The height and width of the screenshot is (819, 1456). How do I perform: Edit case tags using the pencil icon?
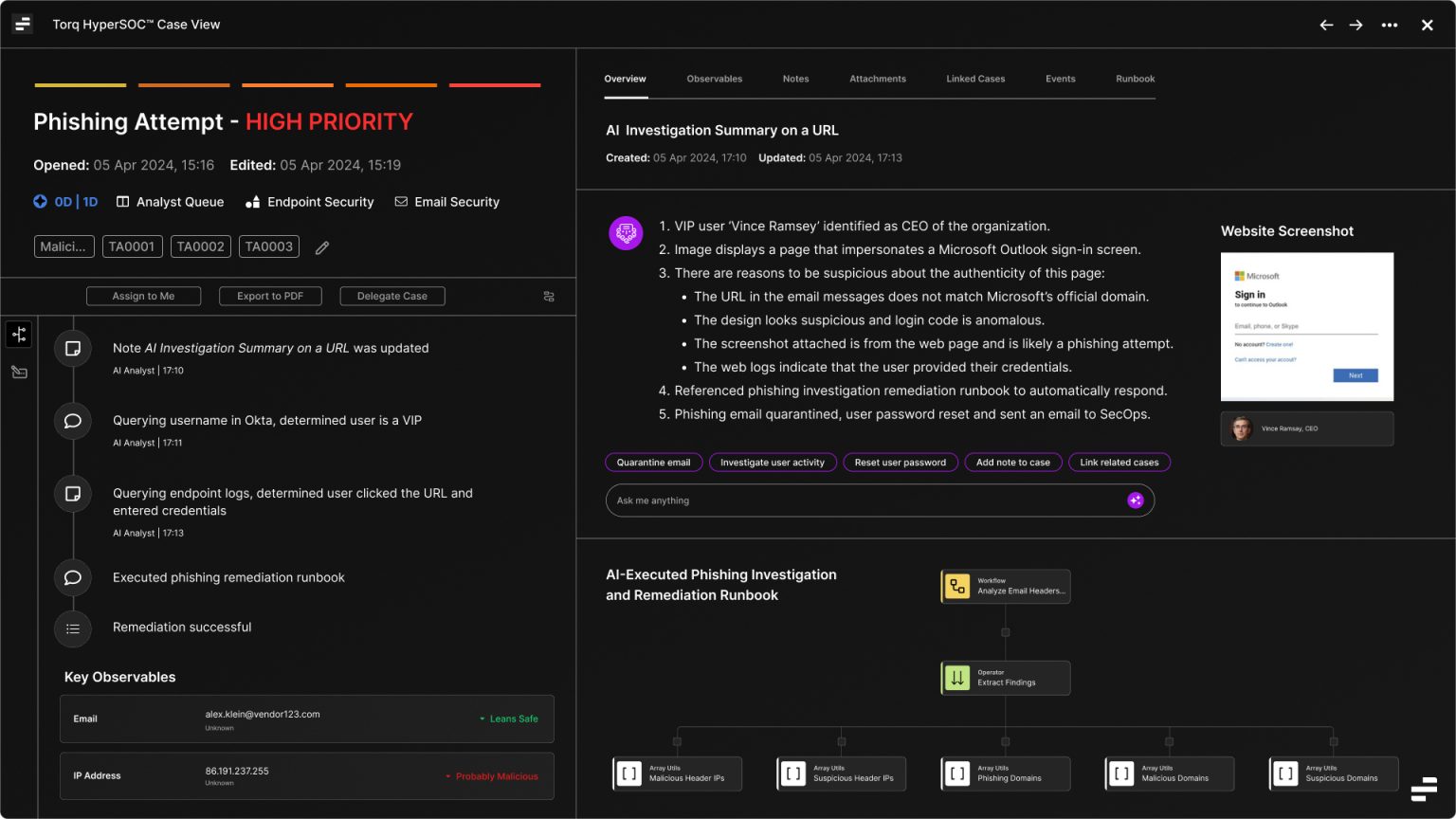(x=320, y=246)
